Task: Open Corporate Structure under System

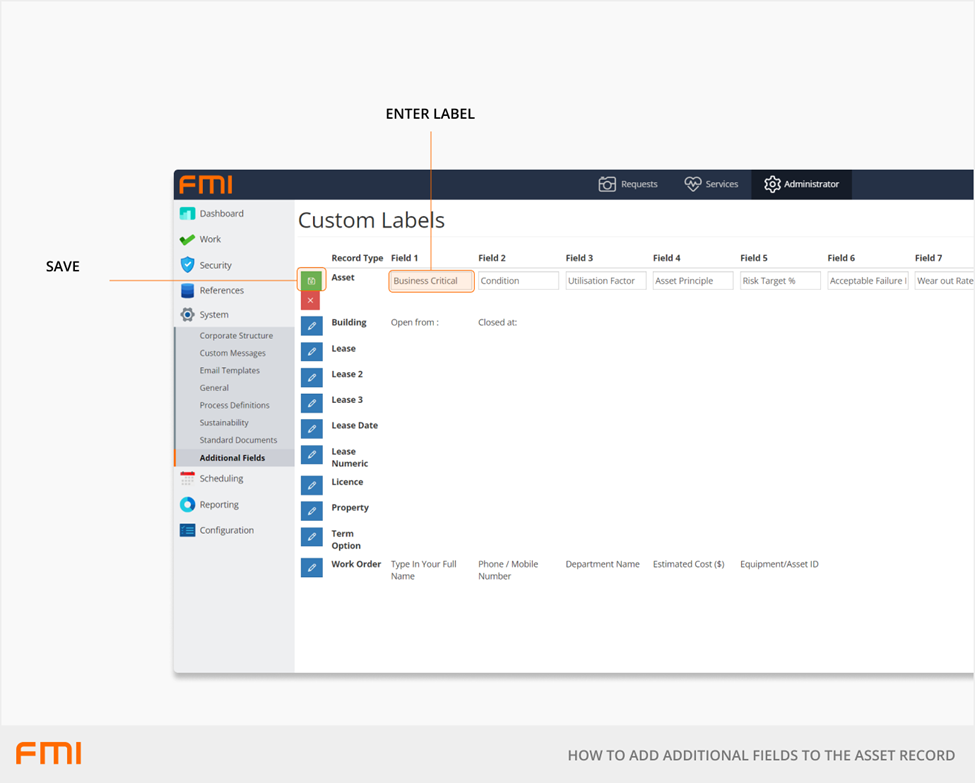Action: click(x=235, y=336)
